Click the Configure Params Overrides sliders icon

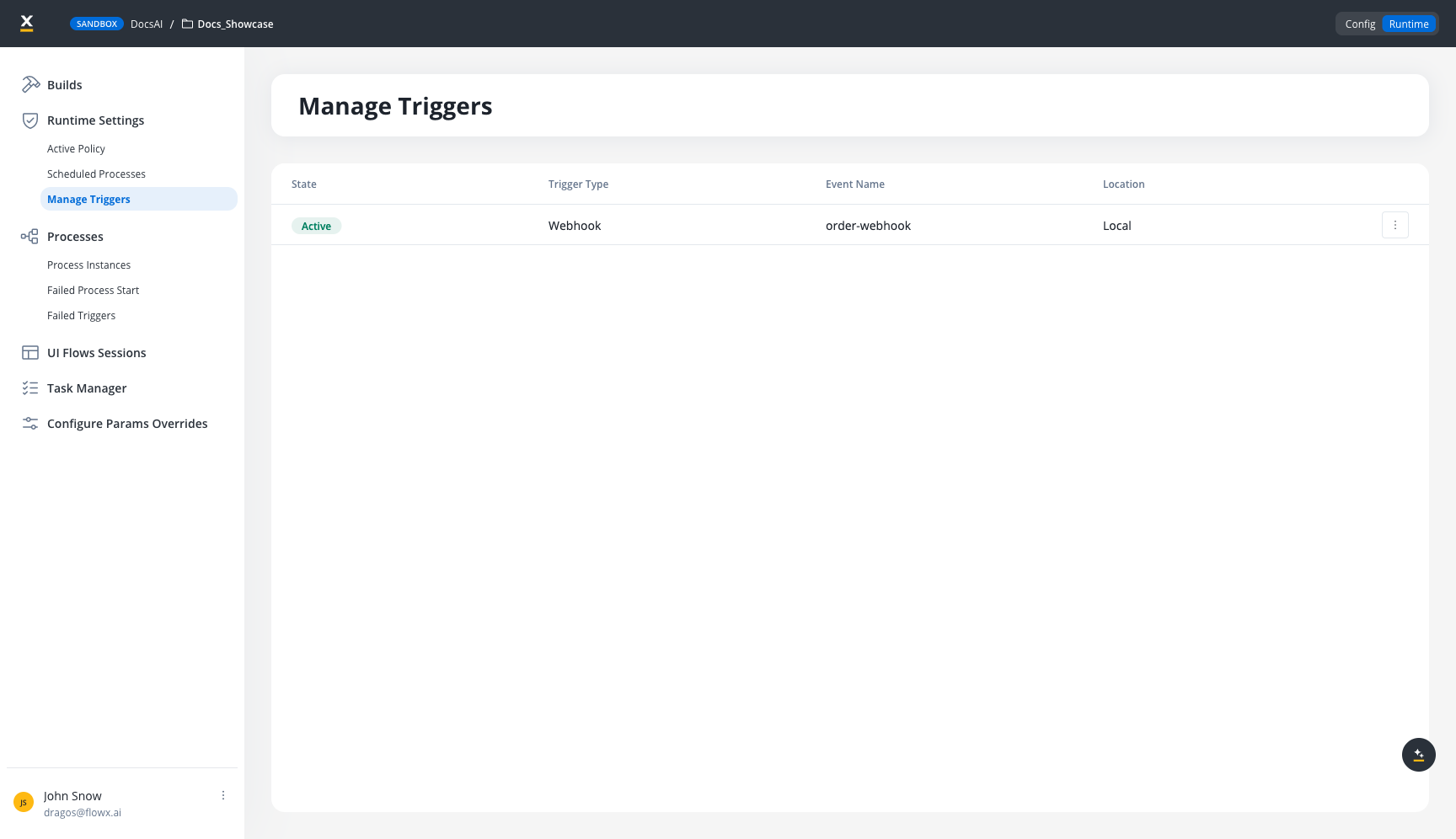click(x=30, y=423)
